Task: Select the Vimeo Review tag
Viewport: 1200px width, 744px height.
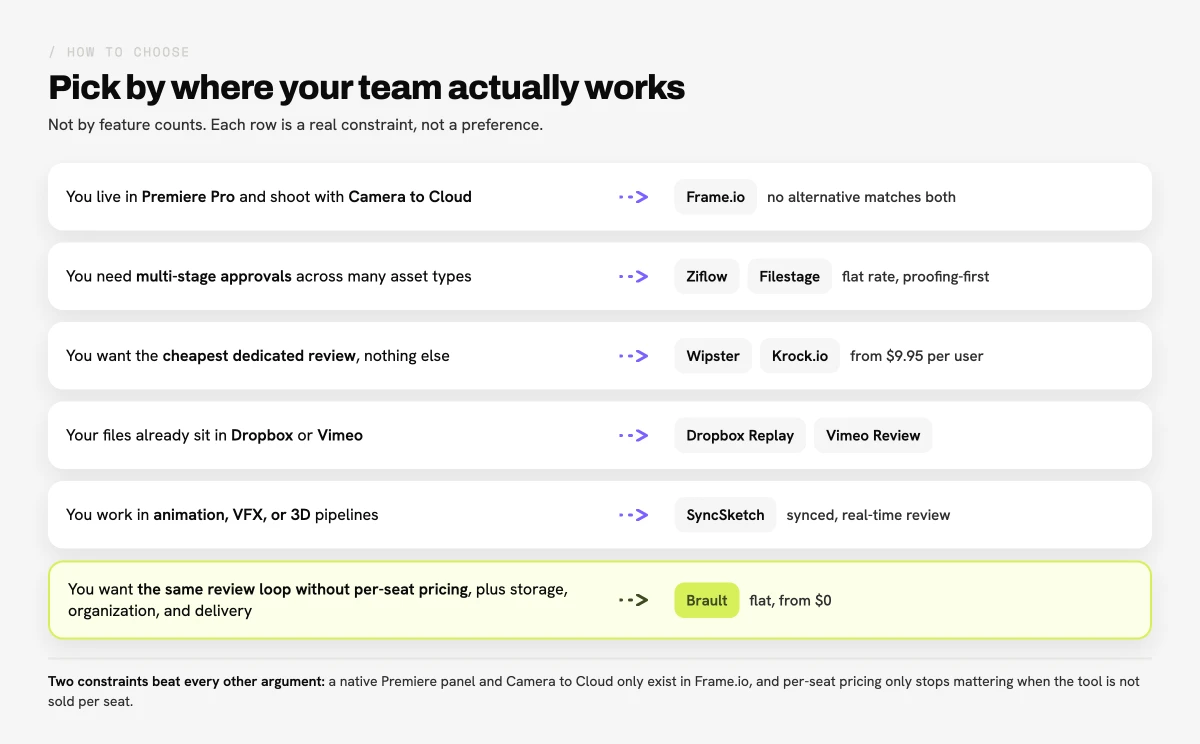Action: pyautogui.click(x=873, y=435)
